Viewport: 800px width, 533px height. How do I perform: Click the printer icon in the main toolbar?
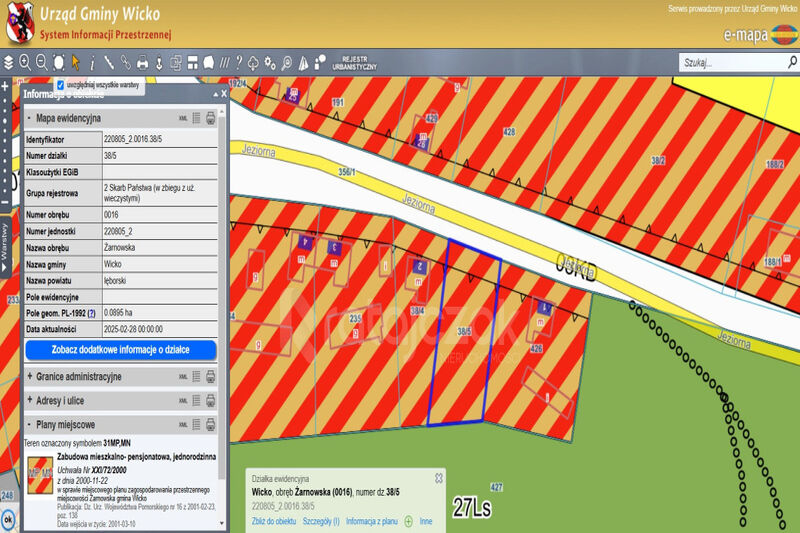142,62
